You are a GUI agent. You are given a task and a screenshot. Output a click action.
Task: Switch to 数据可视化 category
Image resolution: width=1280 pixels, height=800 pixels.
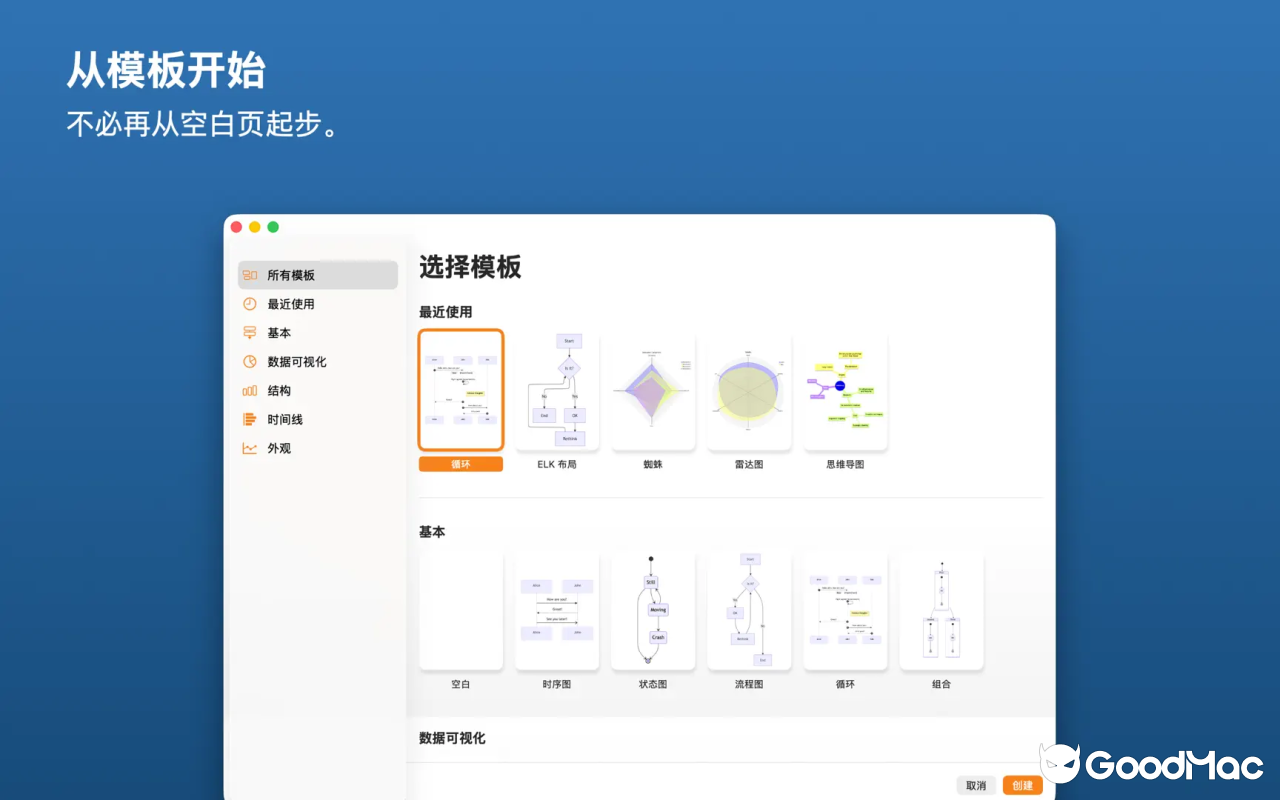318,362
